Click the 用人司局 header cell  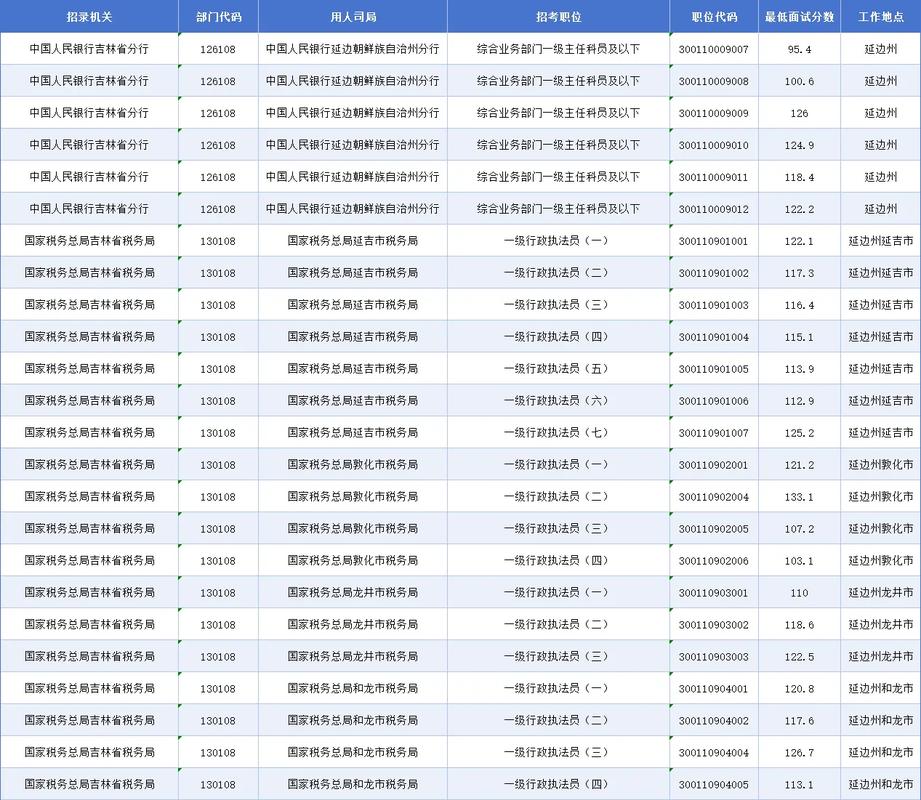click(x=352, y=17)
